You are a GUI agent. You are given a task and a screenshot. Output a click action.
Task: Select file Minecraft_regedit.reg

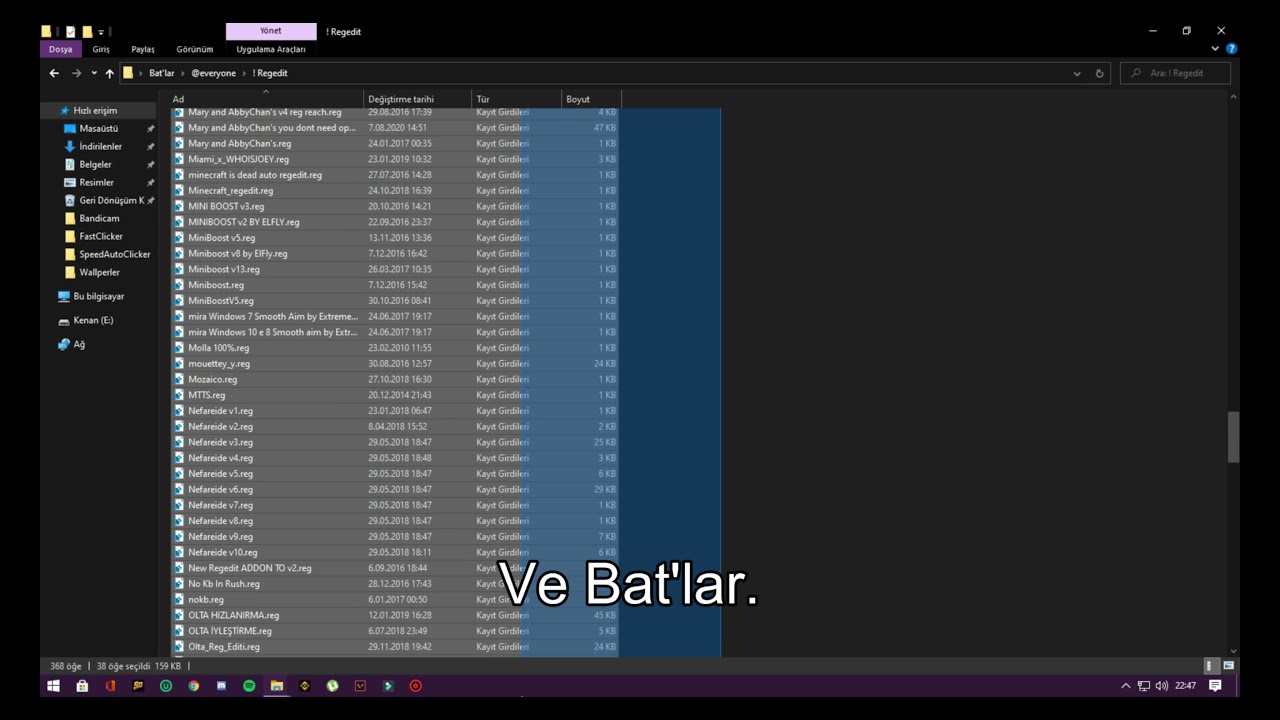pyautogui.click(x=230, y=191)
